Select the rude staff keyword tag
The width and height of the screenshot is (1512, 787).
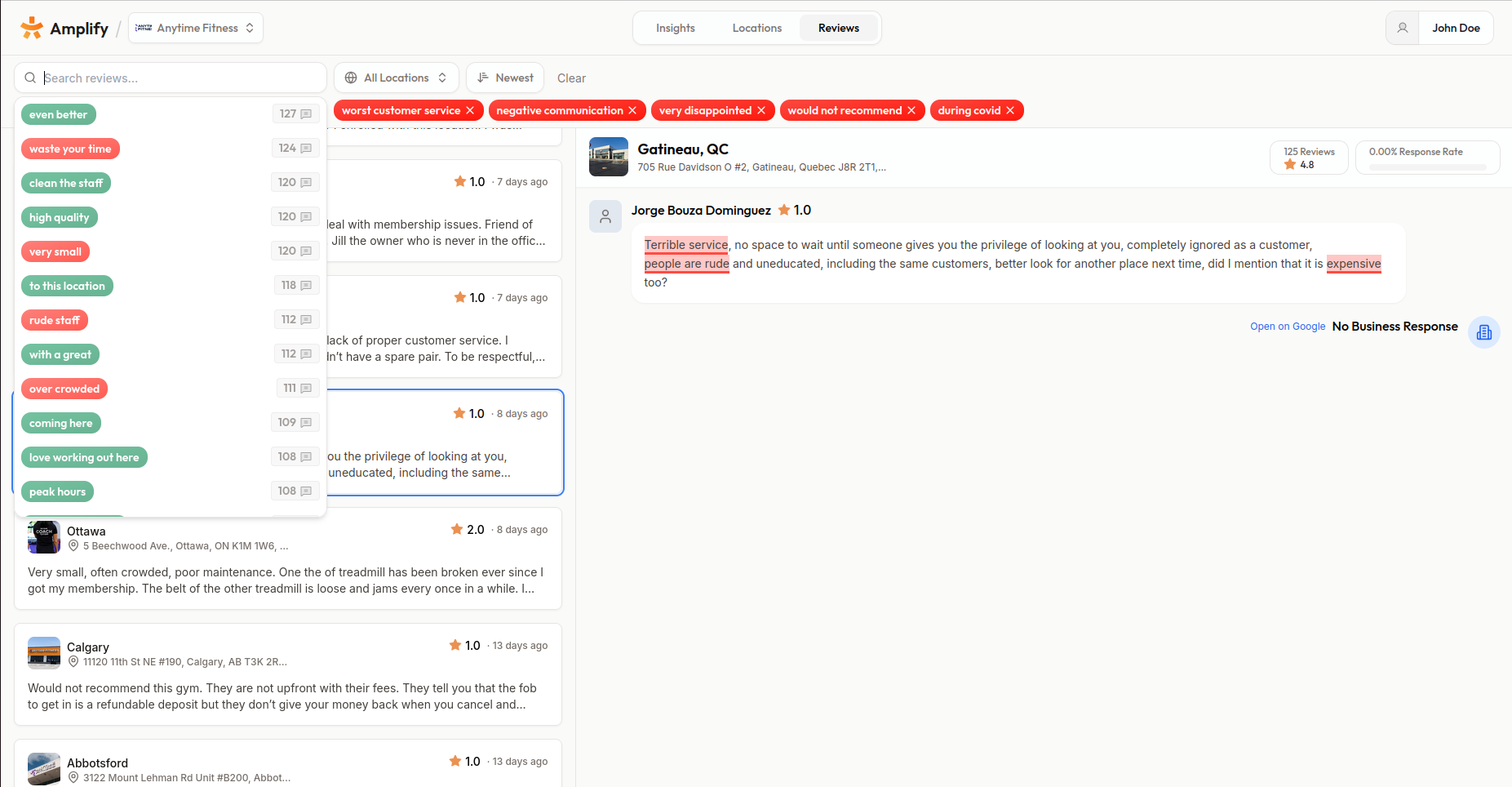(x=55, y=320)
